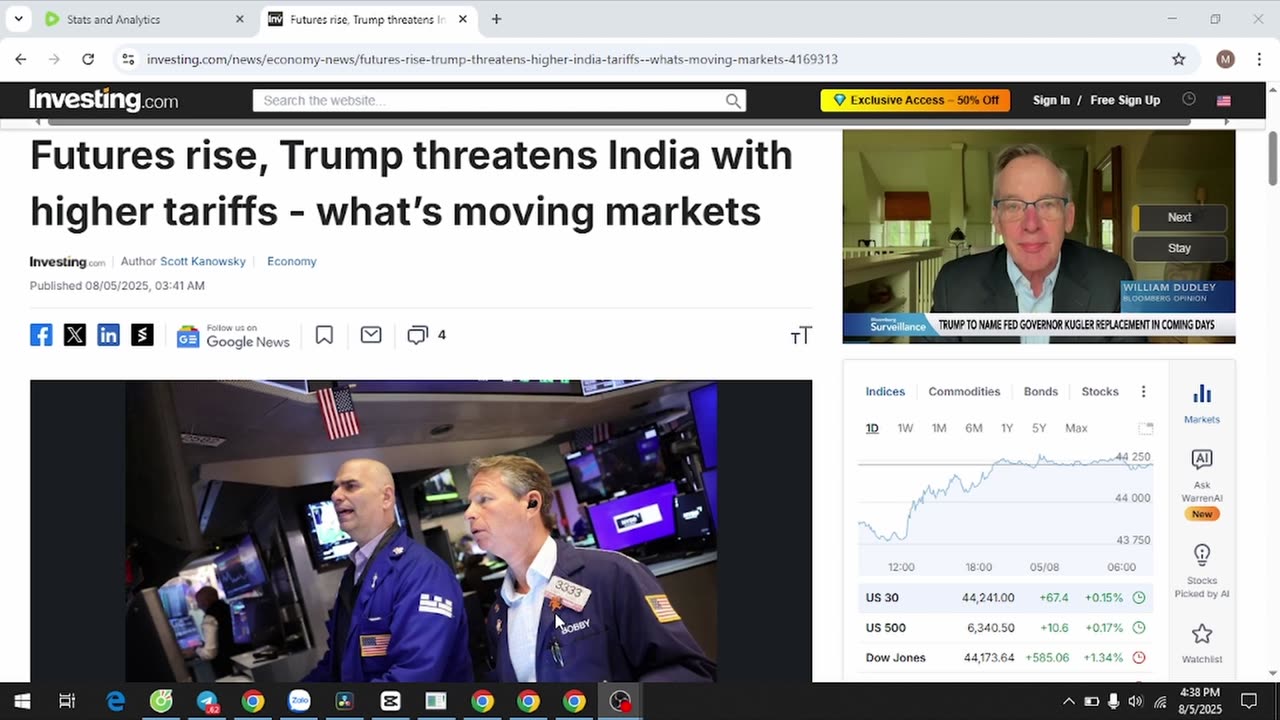Set chart range to Max

point(1076,428)
